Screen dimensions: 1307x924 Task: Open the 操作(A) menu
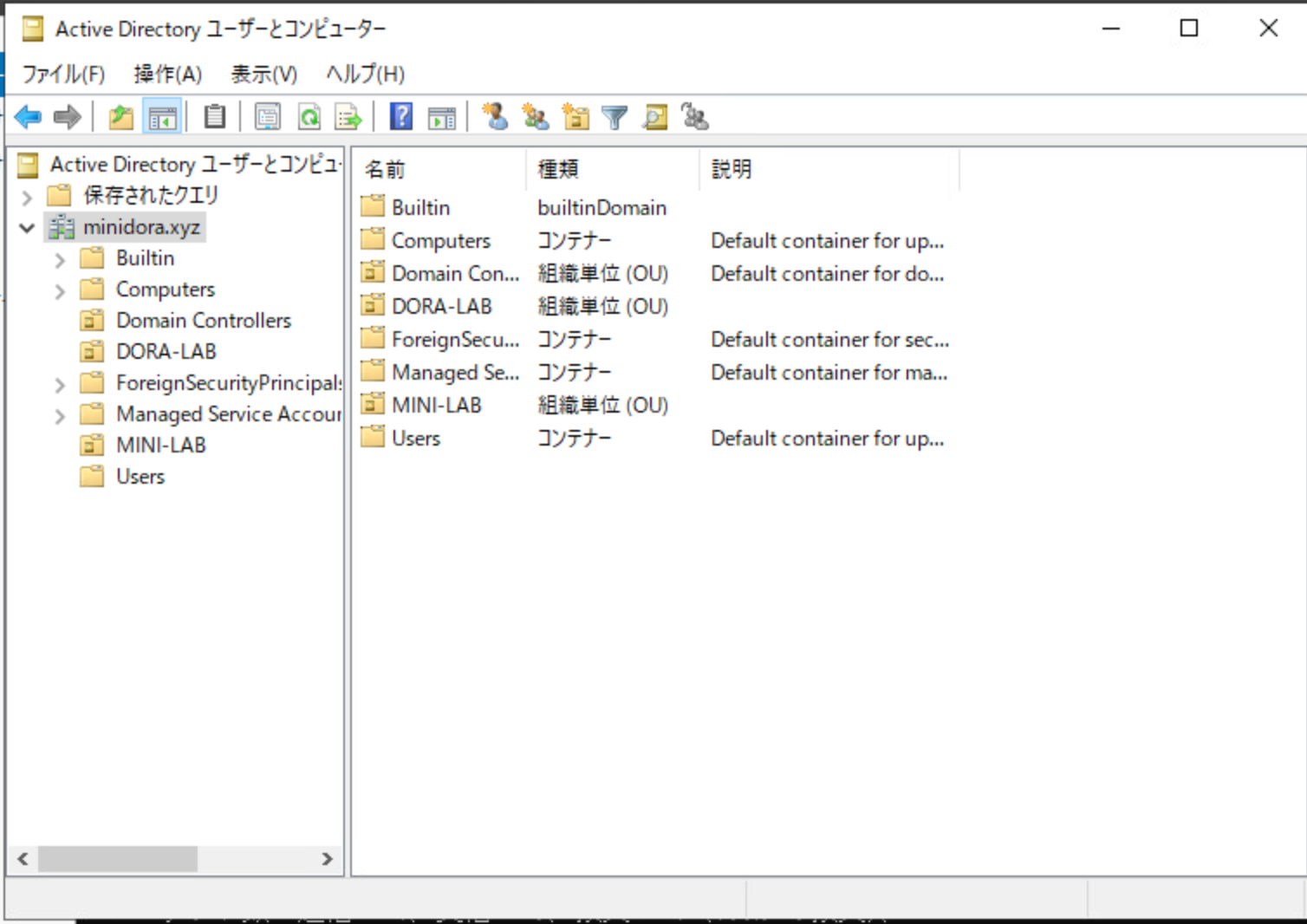[x=167, y=74]
